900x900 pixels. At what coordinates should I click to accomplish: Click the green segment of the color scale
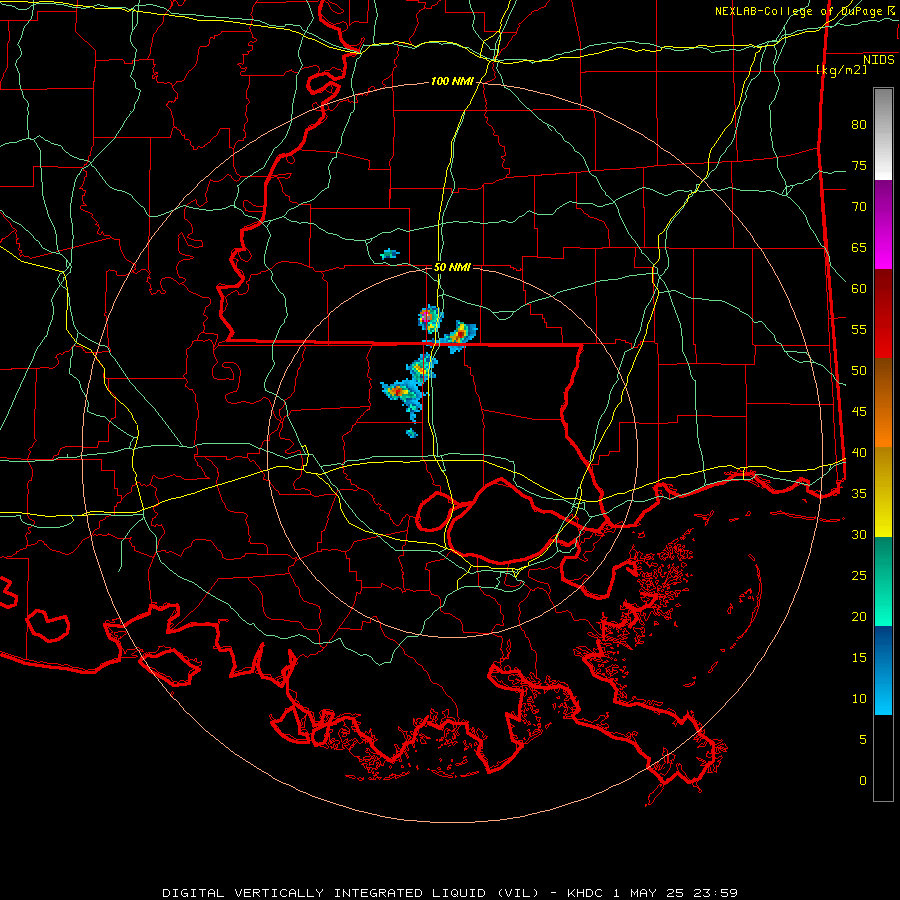coord(883,581)
